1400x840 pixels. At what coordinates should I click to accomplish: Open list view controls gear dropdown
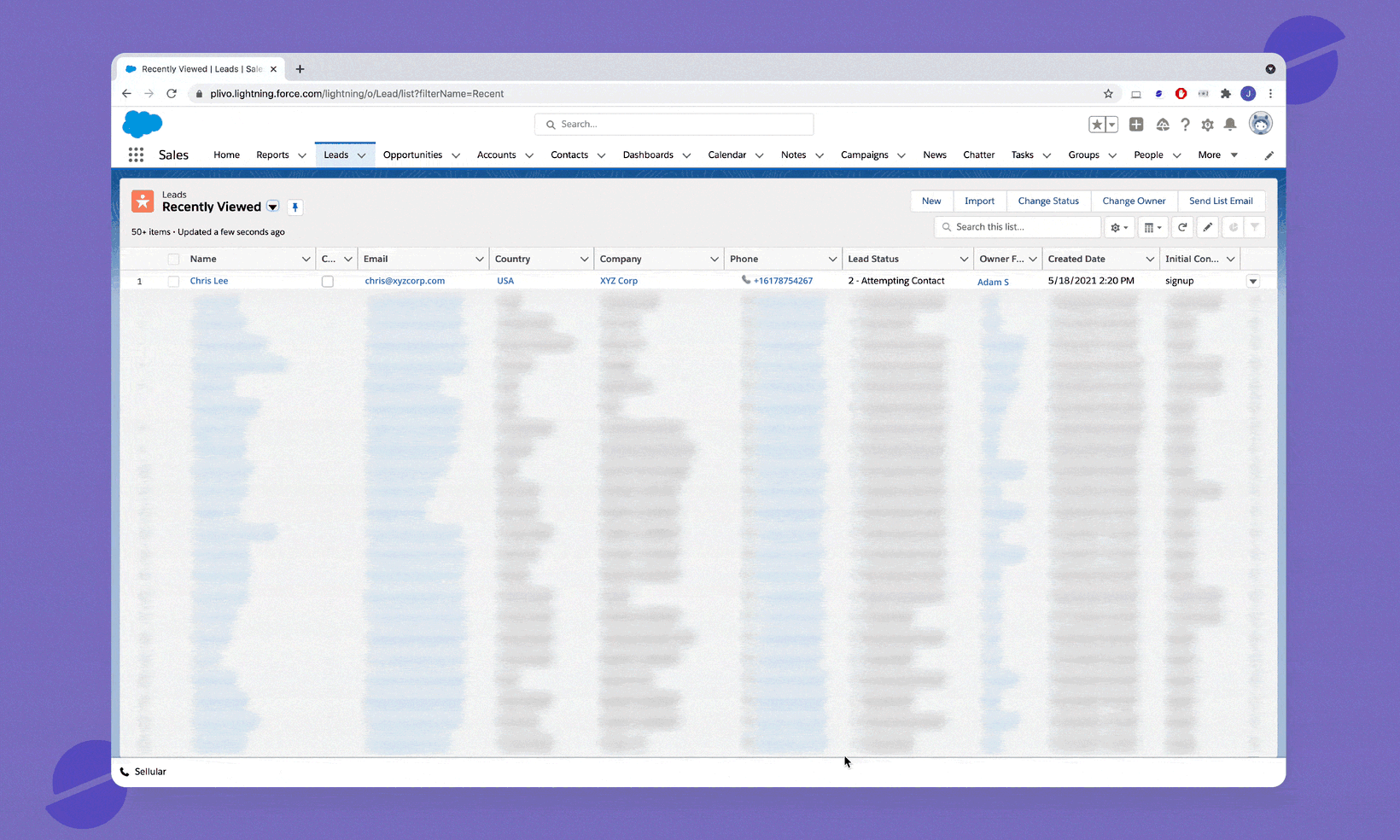(1119, 227)
